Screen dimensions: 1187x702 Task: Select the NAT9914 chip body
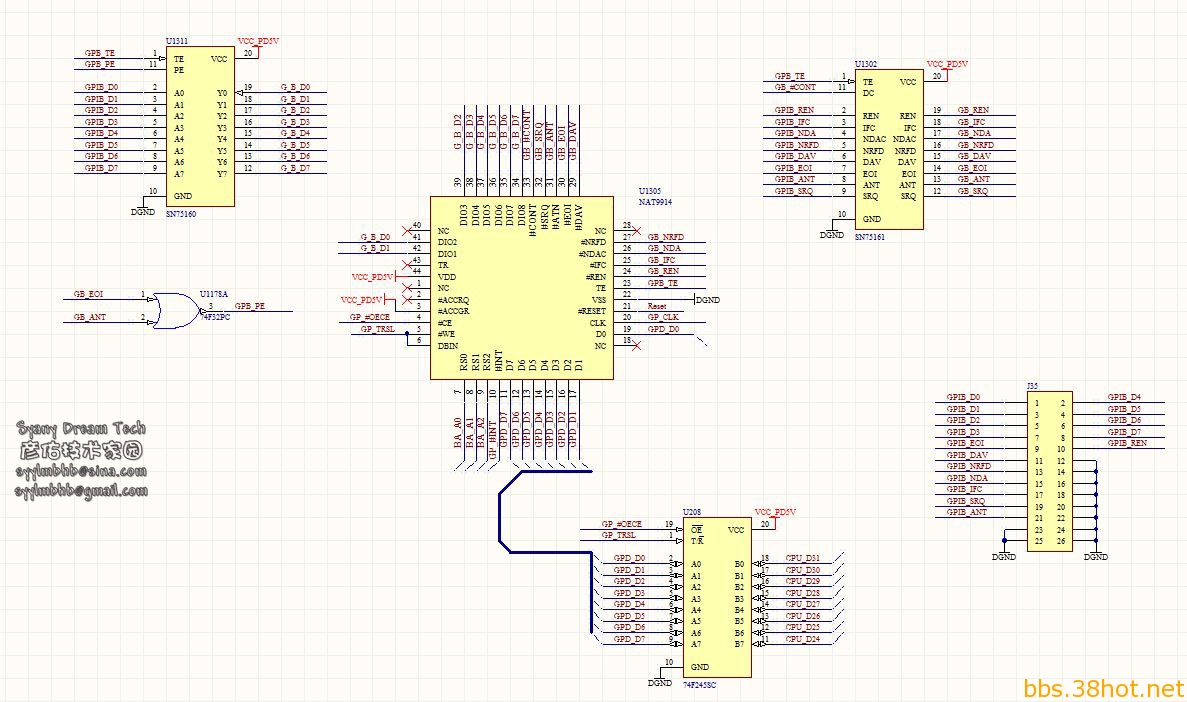pyautogui.click(x=522, y=288)
